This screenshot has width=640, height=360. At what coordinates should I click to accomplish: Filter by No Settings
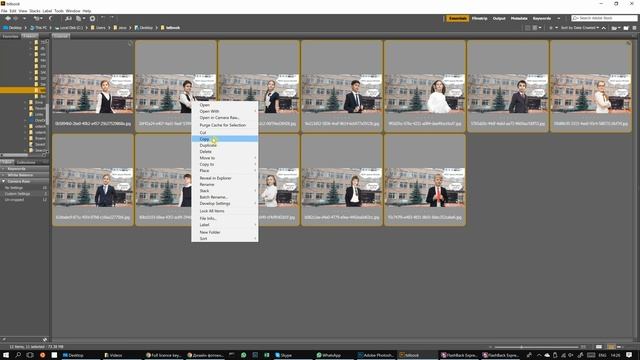click(24, 188)
